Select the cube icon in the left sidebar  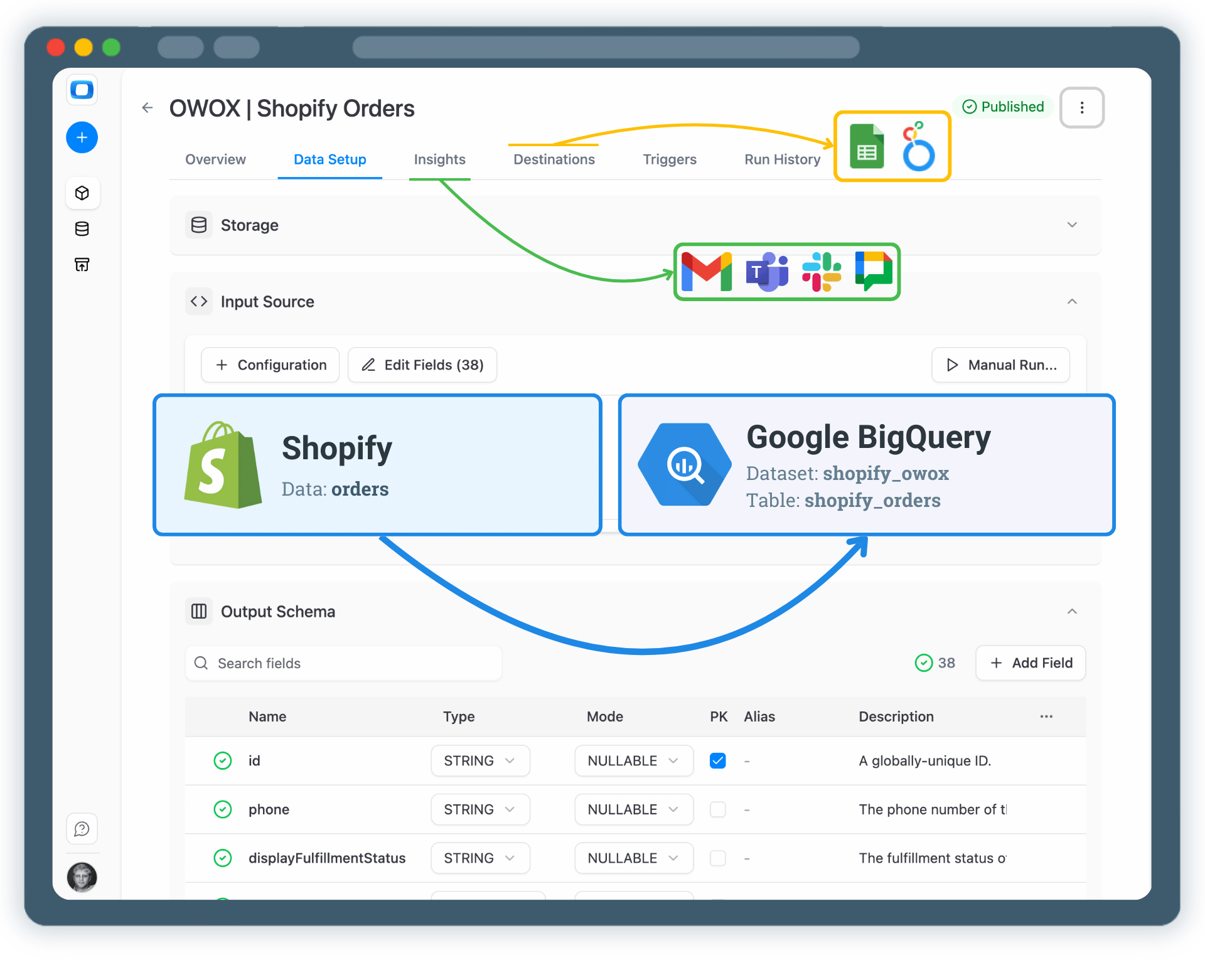tap(82, 193)
